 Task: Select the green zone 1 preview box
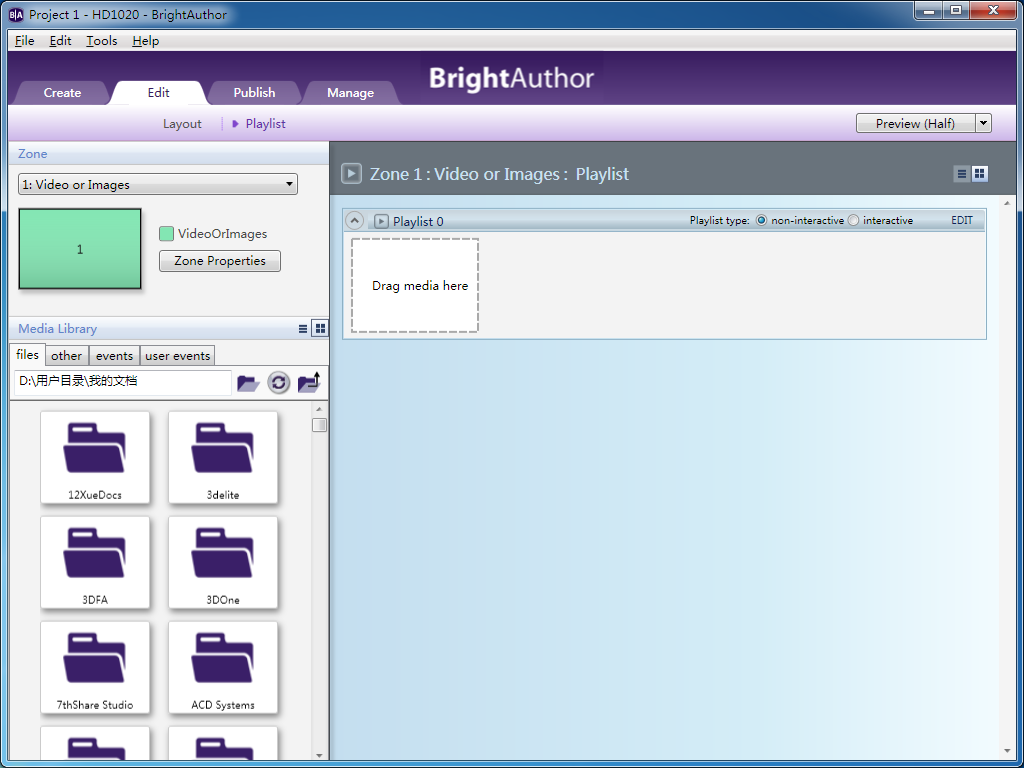click(x=80, y=249)
